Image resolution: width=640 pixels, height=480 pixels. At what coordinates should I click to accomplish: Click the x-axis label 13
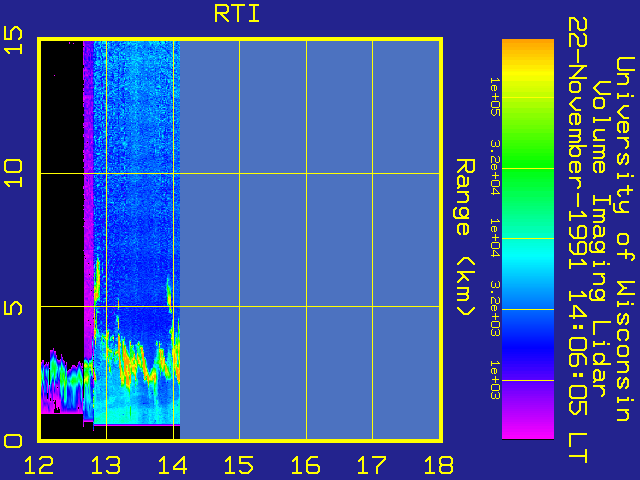[x=106, y=465]
